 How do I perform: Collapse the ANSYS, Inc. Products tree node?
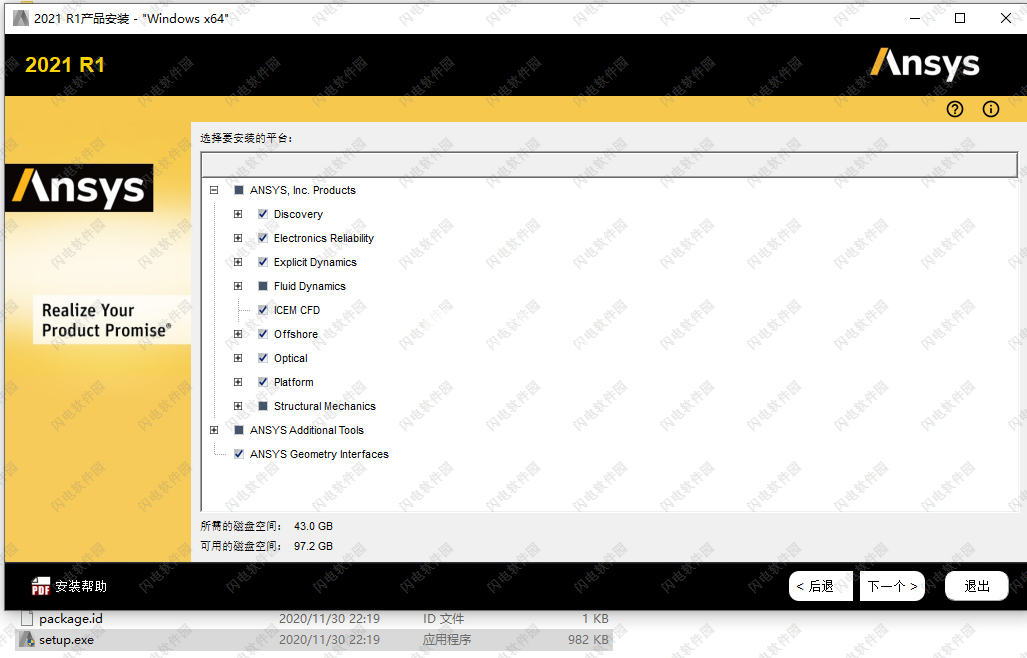point(214,191)
